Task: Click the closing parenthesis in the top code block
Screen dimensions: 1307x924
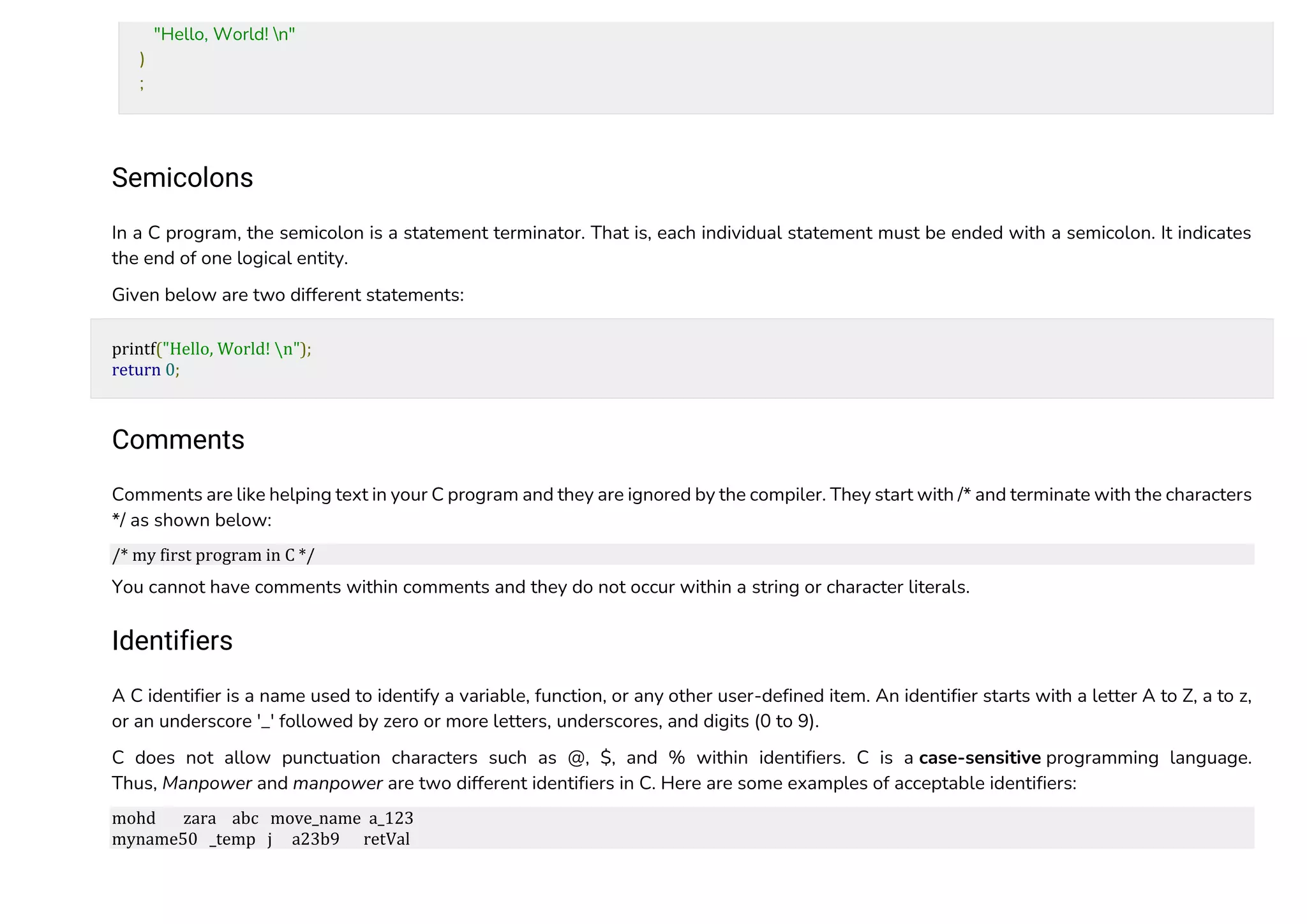Action: tap(142, 59)
